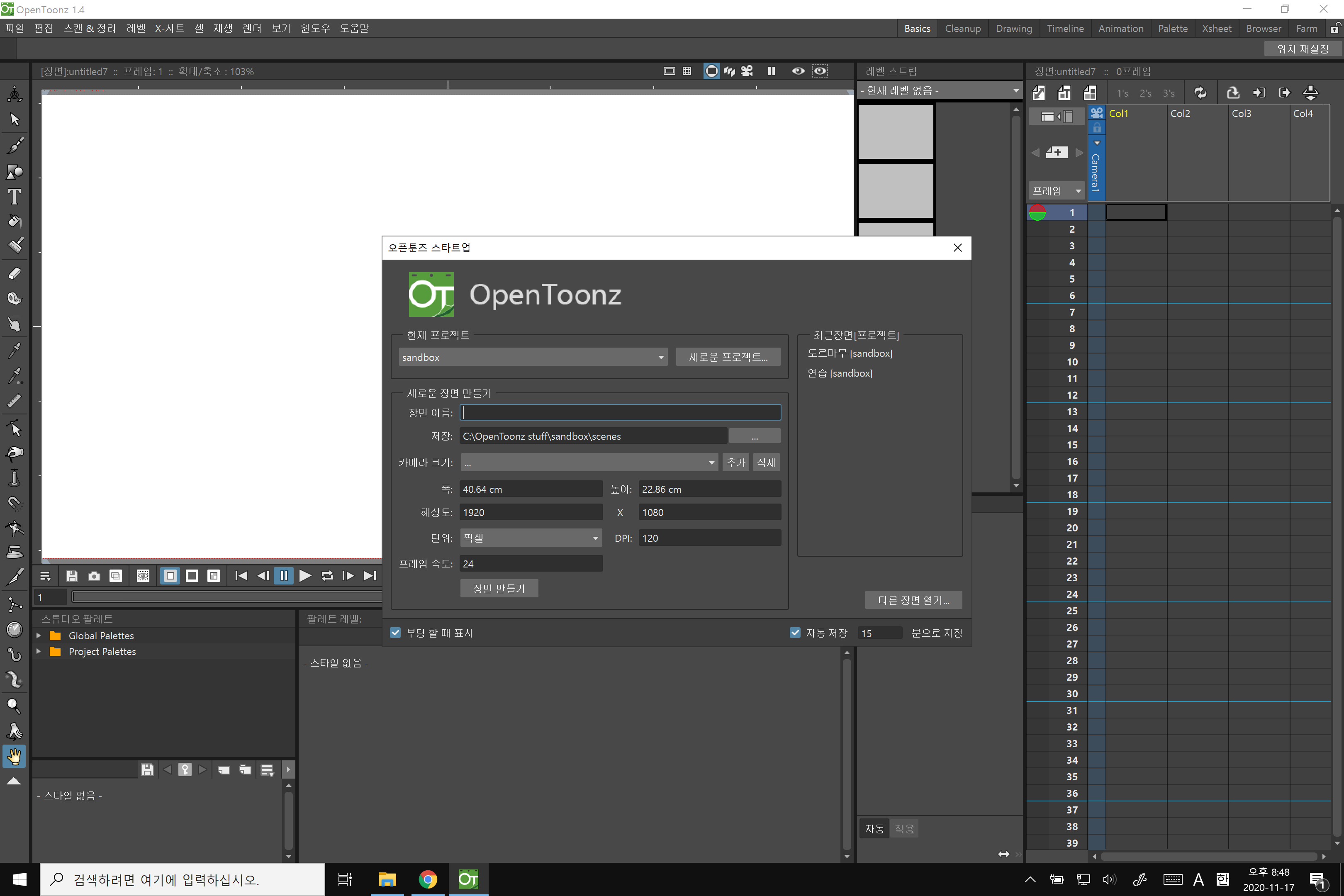This screenshot has width=1344, height=896.
Task: Expand the Global Palettes folder
Action: tap(39, 635)
